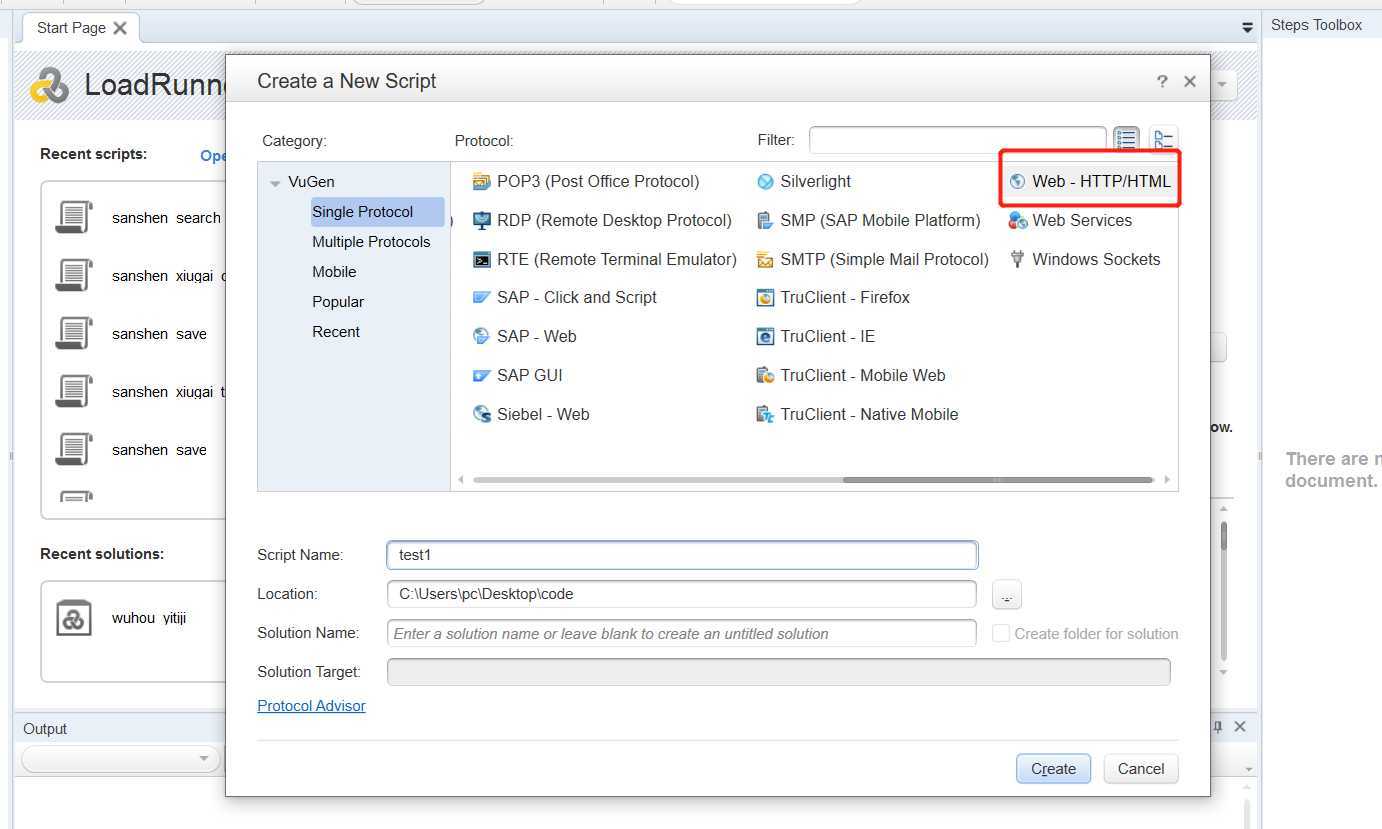This screenshot has height=829, width=1382.
Task: Focus the Solution Name field
Action: 682,633
